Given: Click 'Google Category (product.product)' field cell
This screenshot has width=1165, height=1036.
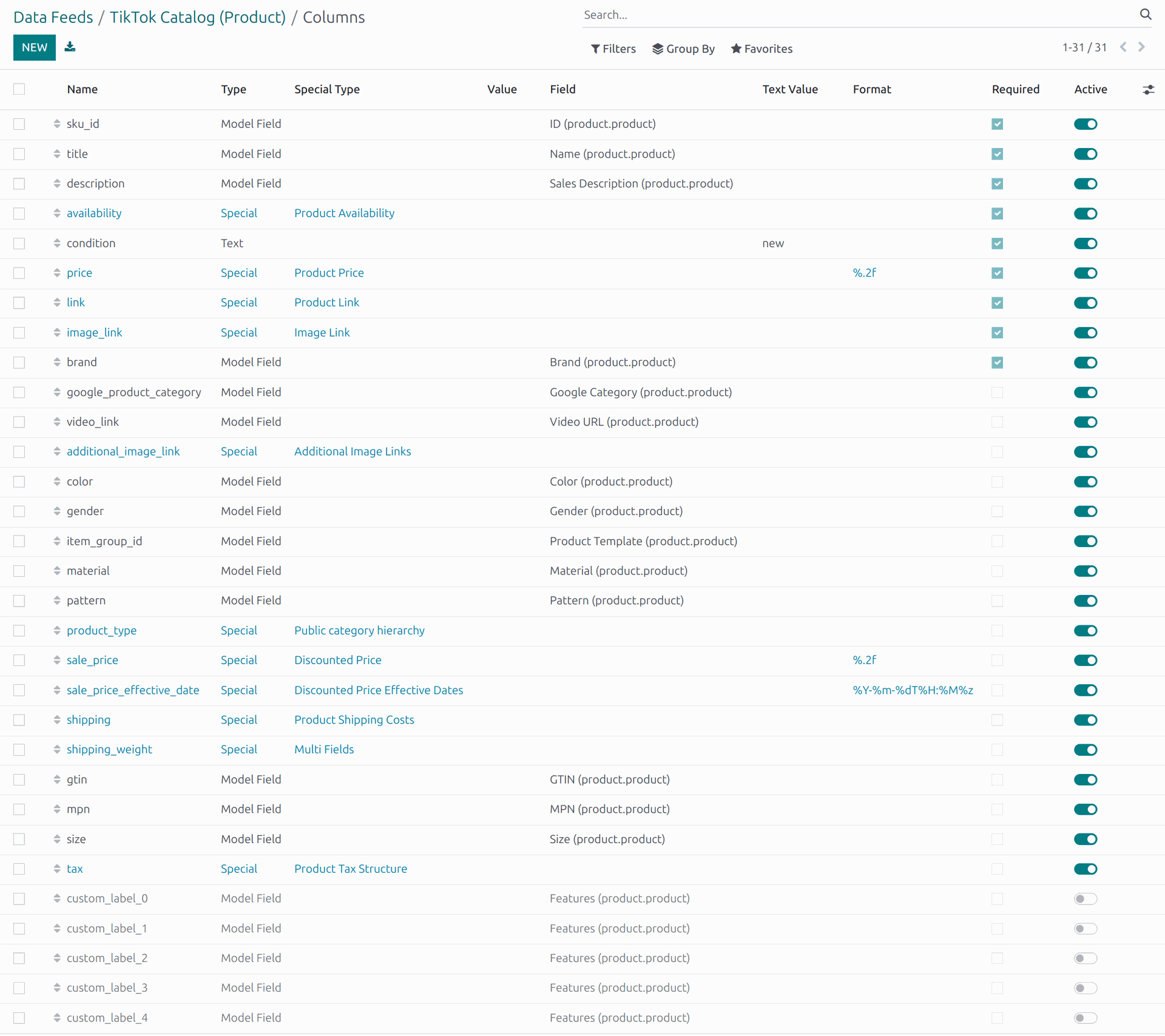Looking at the screenshot, I should coord(641,392).
